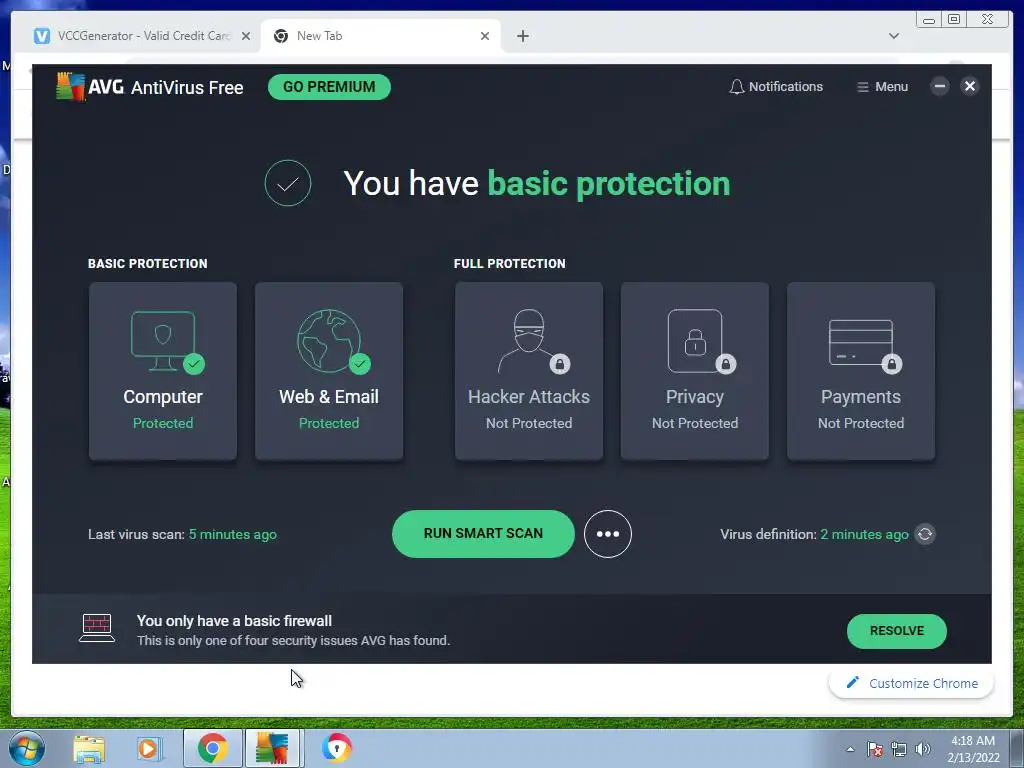Open the Computer protection card

163,371
